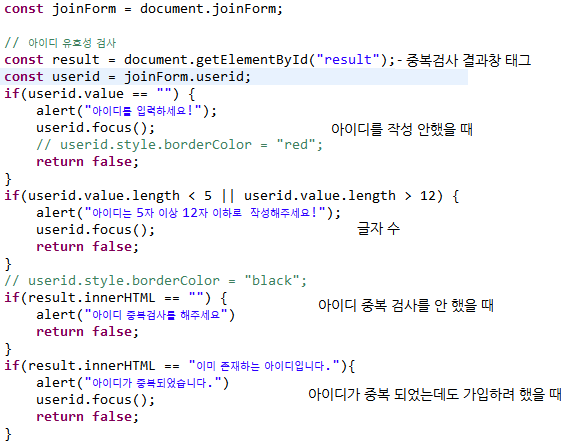
Task: Click the commented 'borderColor = "black"' line
Action: pyautogui.click(x=155, y=281)
